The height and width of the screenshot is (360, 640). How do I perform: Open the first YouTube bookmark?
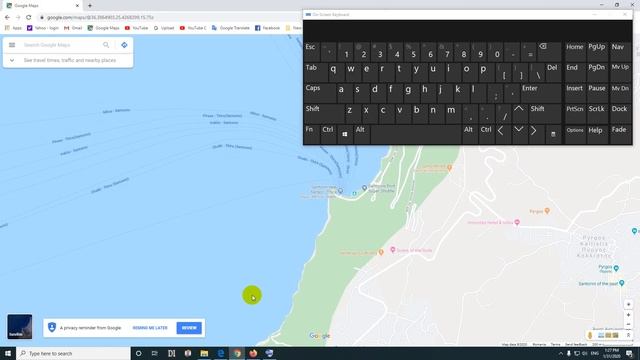(136, 28)
